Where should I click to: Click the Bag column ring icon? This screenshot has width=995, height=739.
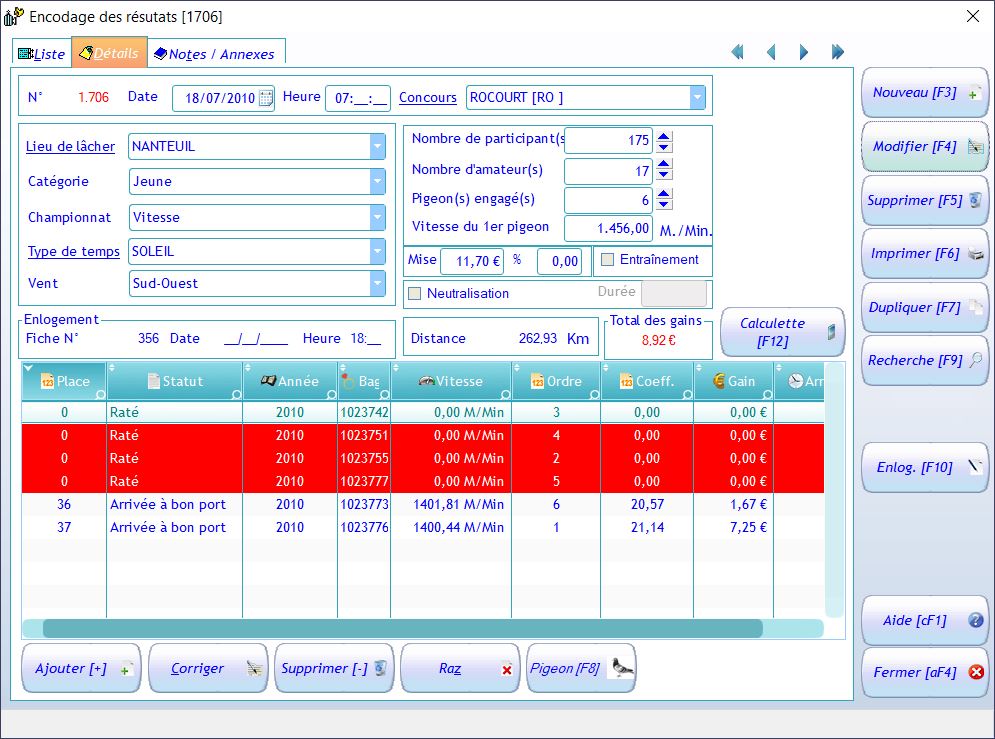click(x=347, y=381)
